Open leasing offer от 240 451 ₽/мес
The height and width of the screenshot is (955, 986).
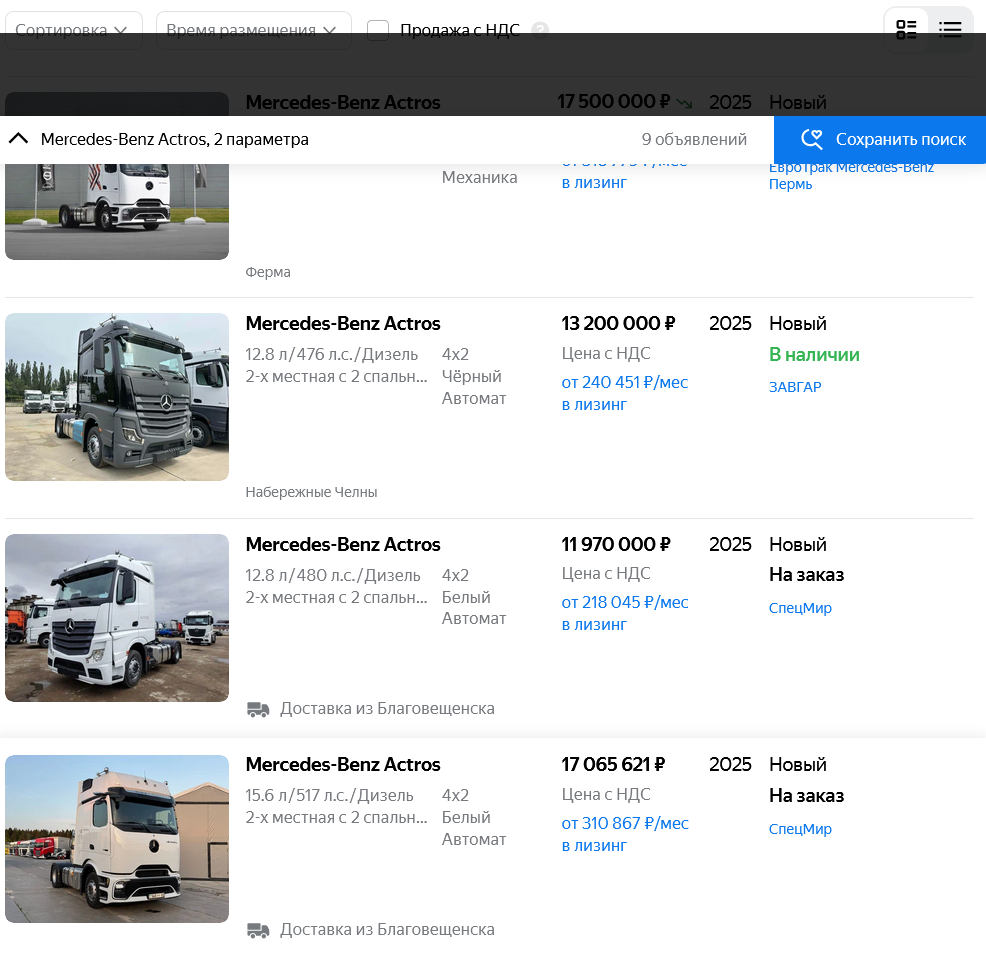(624, 393)
